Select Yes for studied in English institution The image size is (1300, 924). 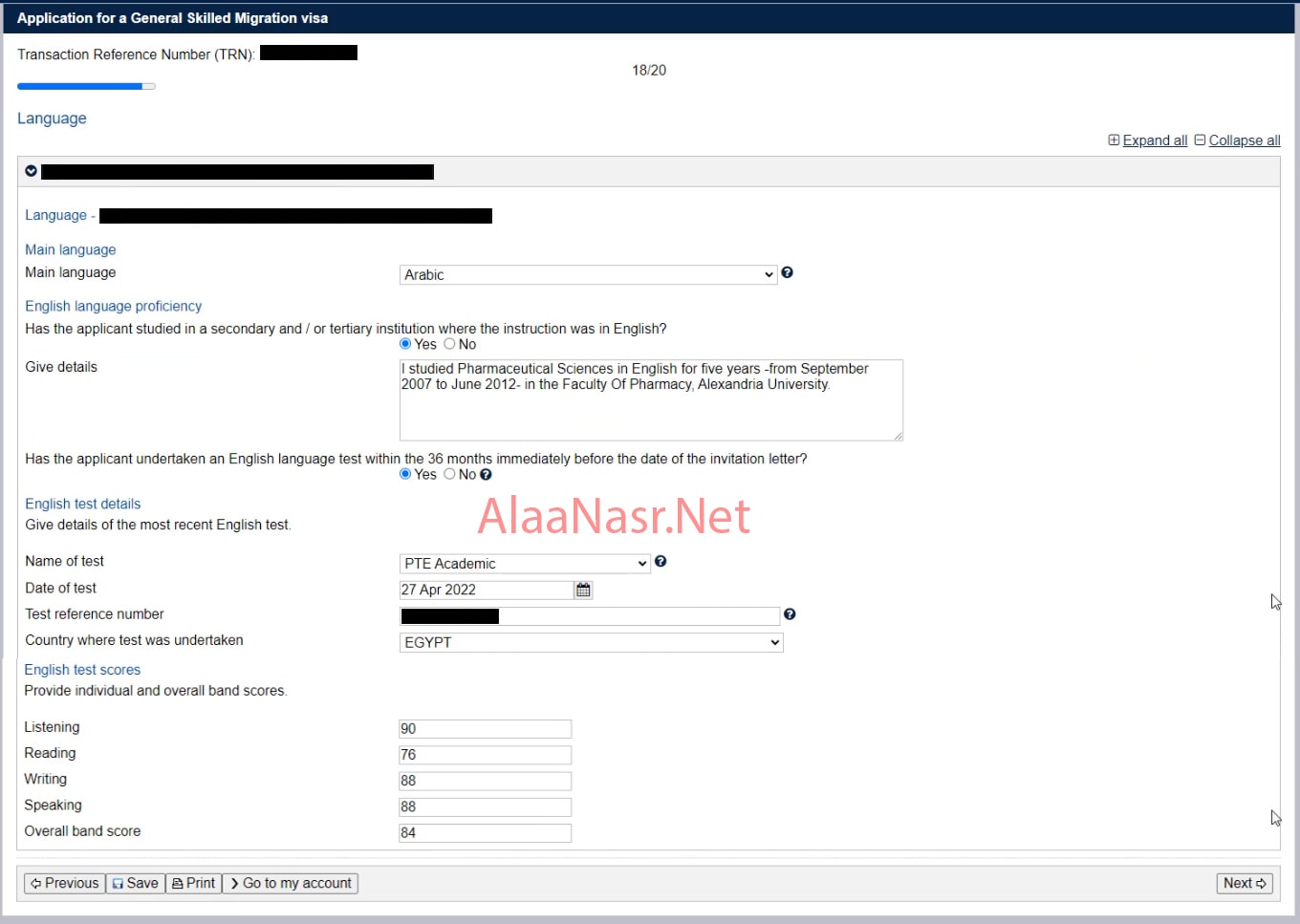(405, 344)
